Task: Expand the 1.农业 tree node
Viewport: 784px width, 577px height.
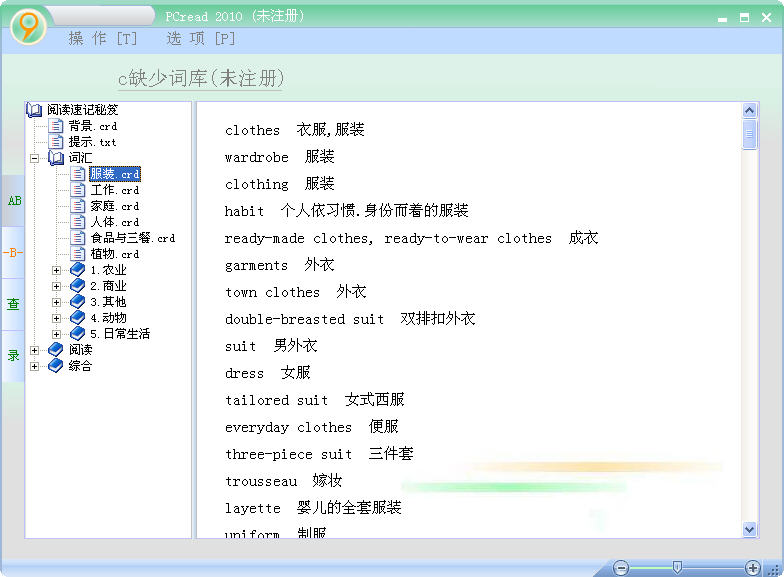Action: pos(57,270)
